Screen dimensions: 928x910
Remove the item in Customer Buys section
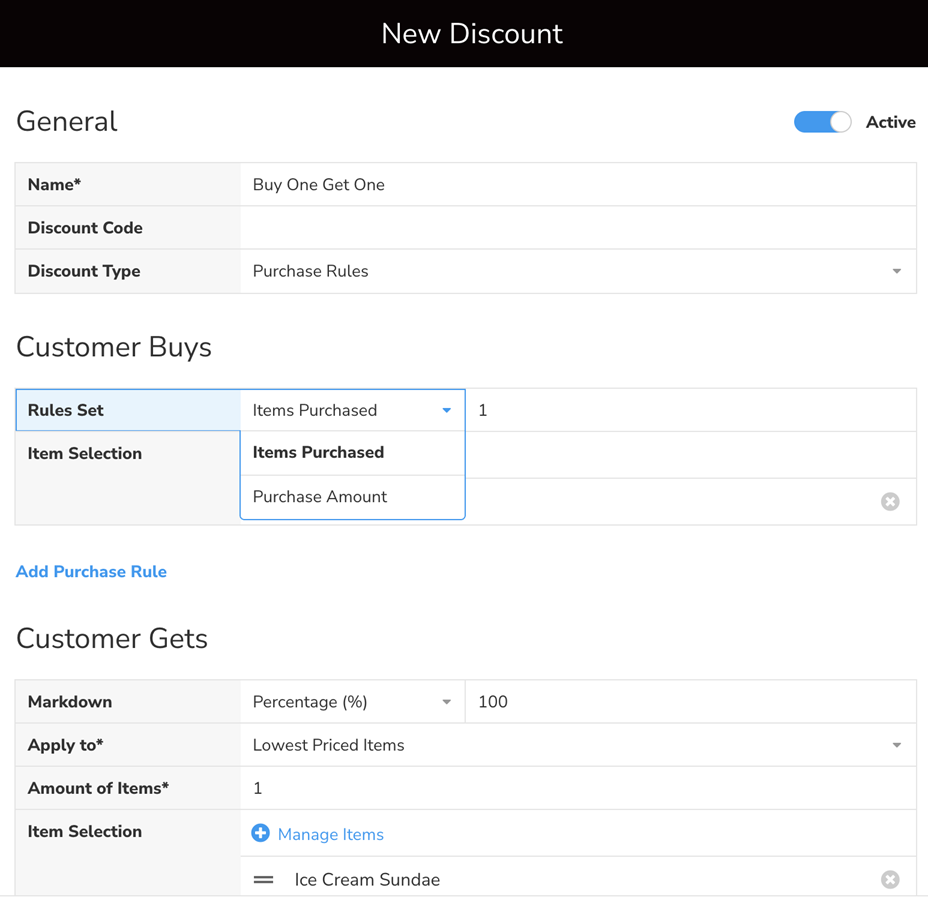[890, 502]
